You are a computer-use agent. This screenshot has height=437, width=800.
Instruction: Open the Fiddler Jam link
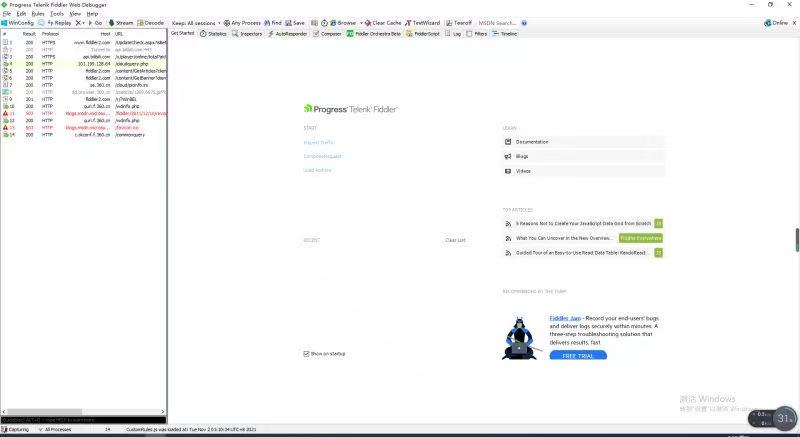[x=565, y=318]
